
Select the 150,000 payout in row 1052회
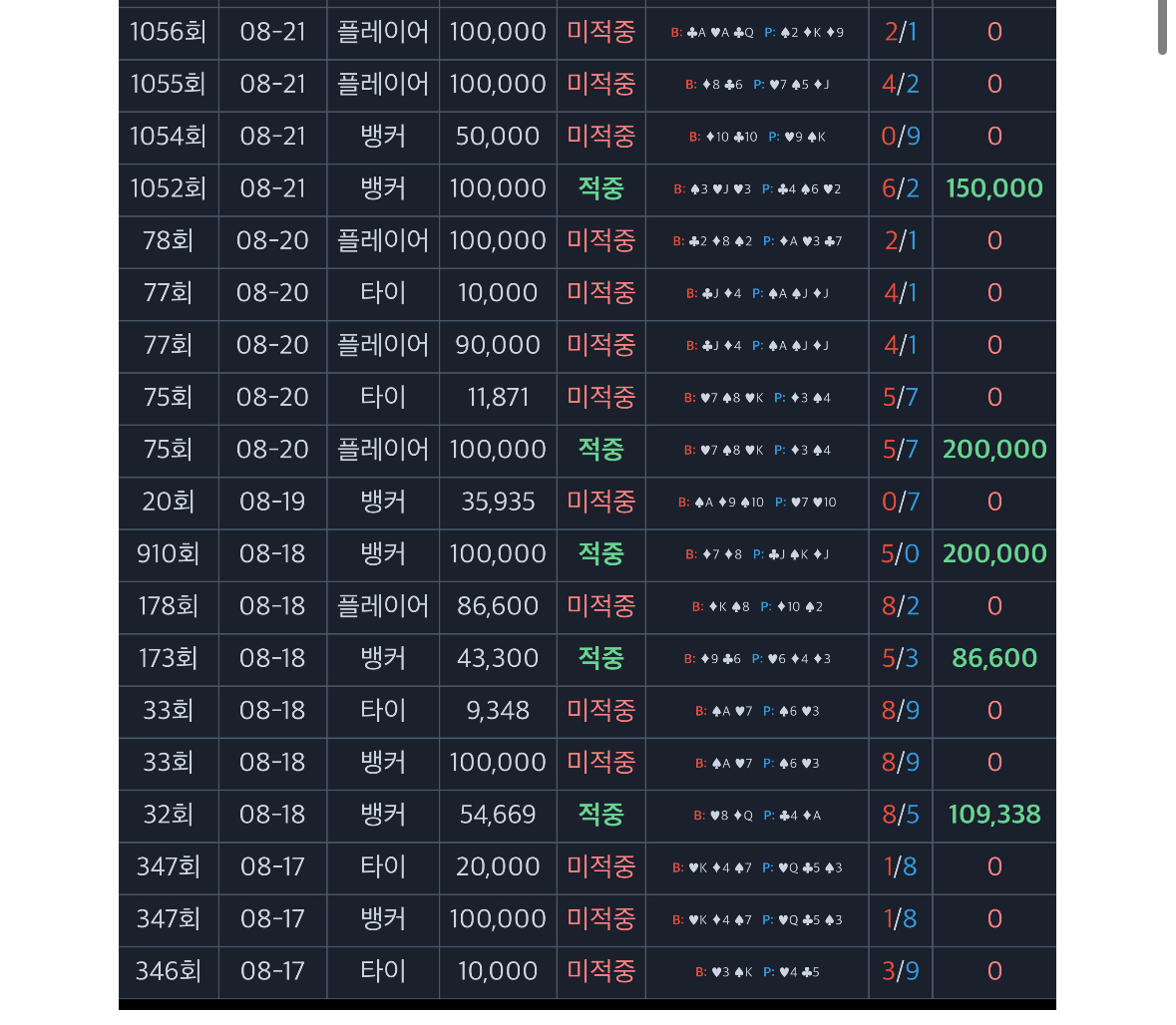tap(994, 188)
